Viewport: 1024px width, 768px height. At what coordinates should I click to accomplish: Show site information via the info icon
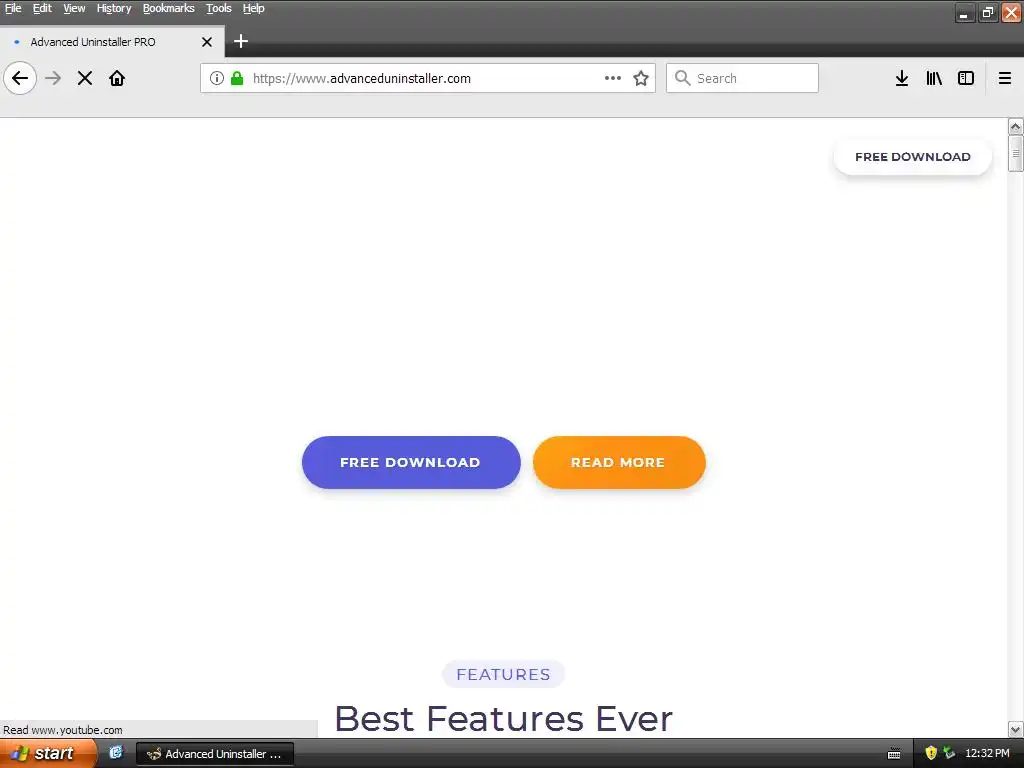click(x=217, y=78)
